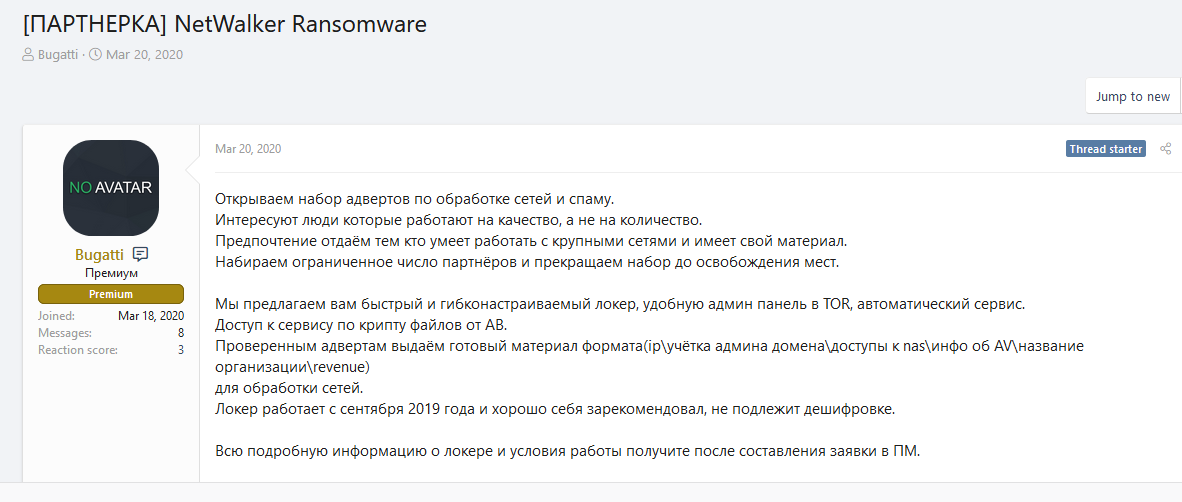This screenshot has height=502, width=1182.
Task: Open the post permalink date above the message
Action: click(x=248, y=149)
